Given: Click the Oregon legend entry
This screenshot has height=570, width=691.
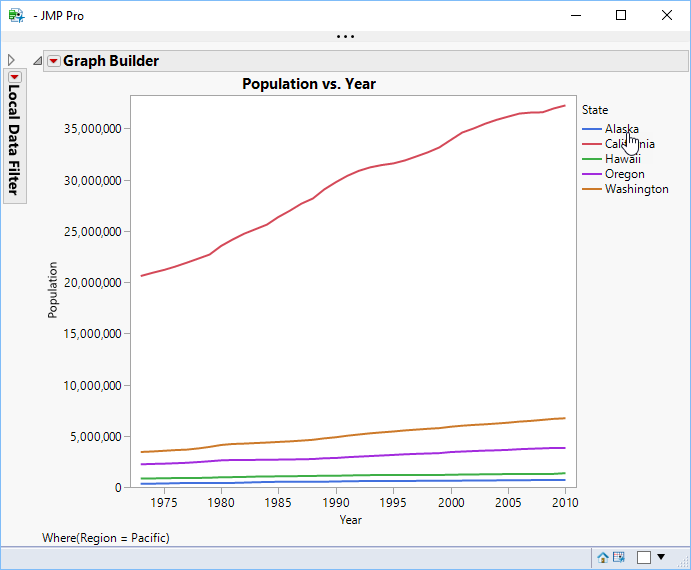Looking at the screenshot, I should [x=624, y=174].
